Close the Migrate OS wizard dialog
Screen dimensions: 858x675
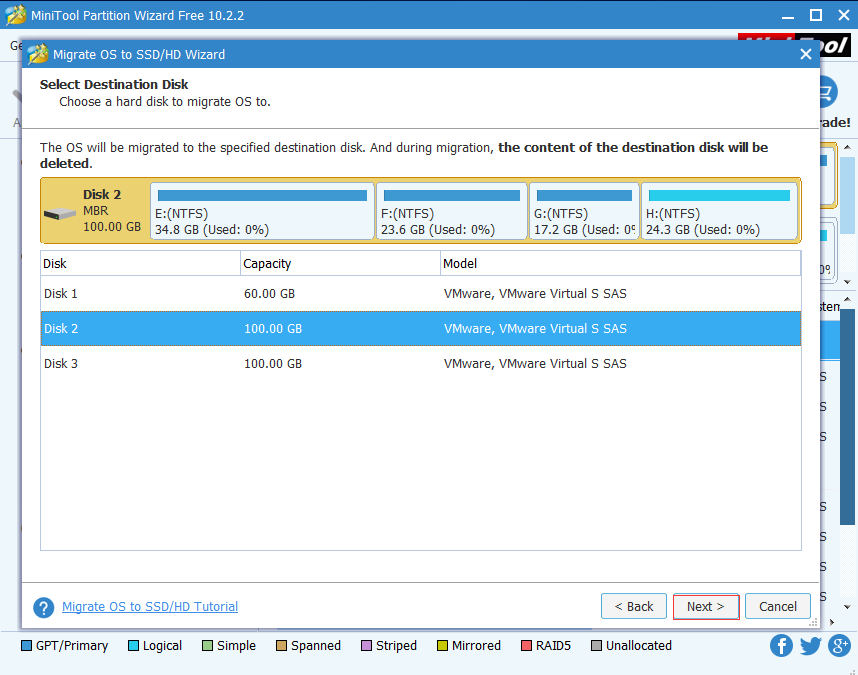805,54
